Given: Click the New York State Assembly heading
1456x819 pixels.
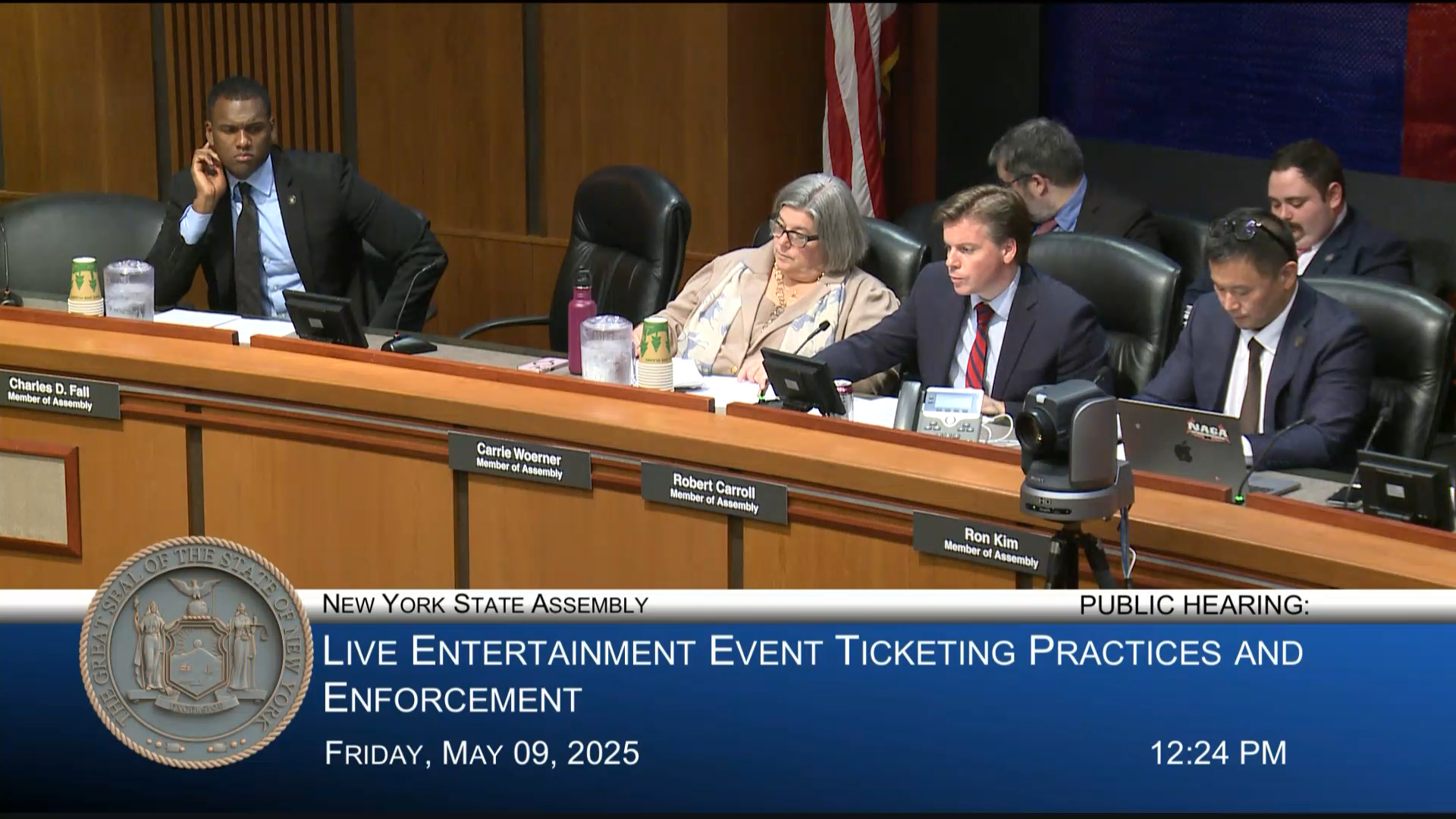Looking at the screenshot, I should coord(485,604).
